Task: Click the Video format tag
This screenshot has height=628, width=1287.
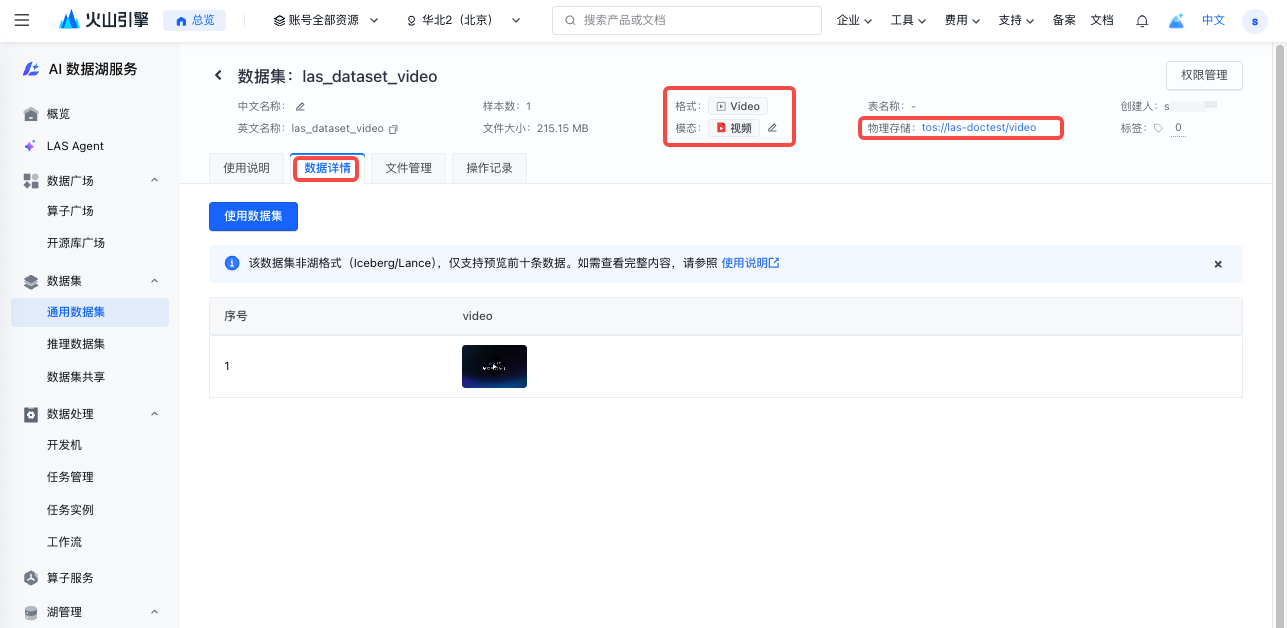Action: 738,106
